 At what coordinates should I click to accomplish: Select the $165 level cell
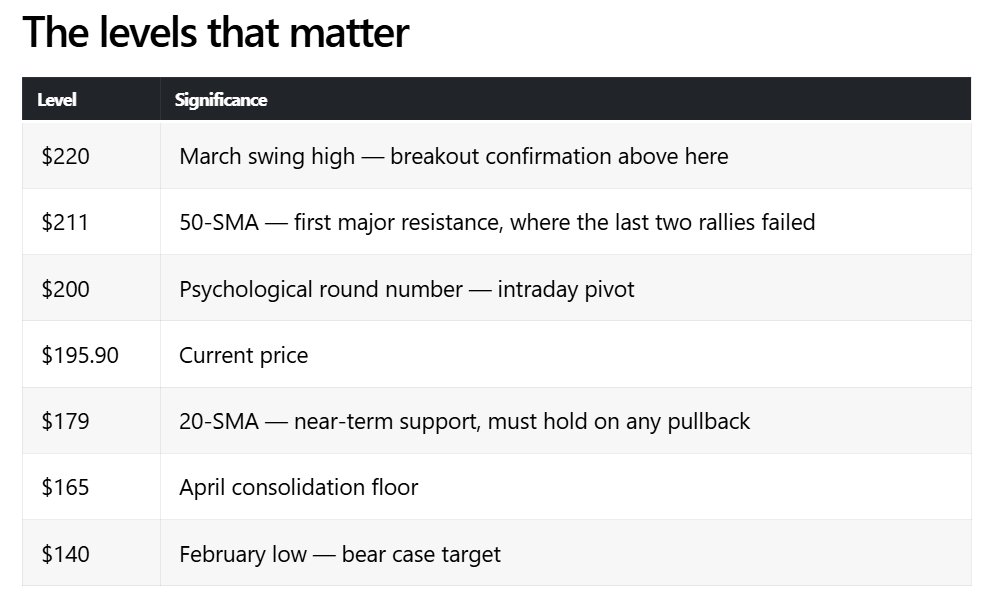click(x=65, y=487)
